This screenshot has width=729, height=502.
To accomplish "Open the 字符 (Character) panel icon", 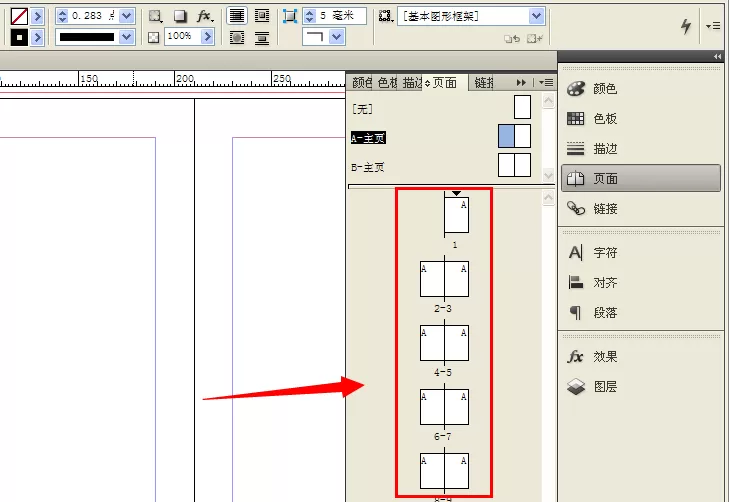I will pyautogui.click(x=591, y=252).
